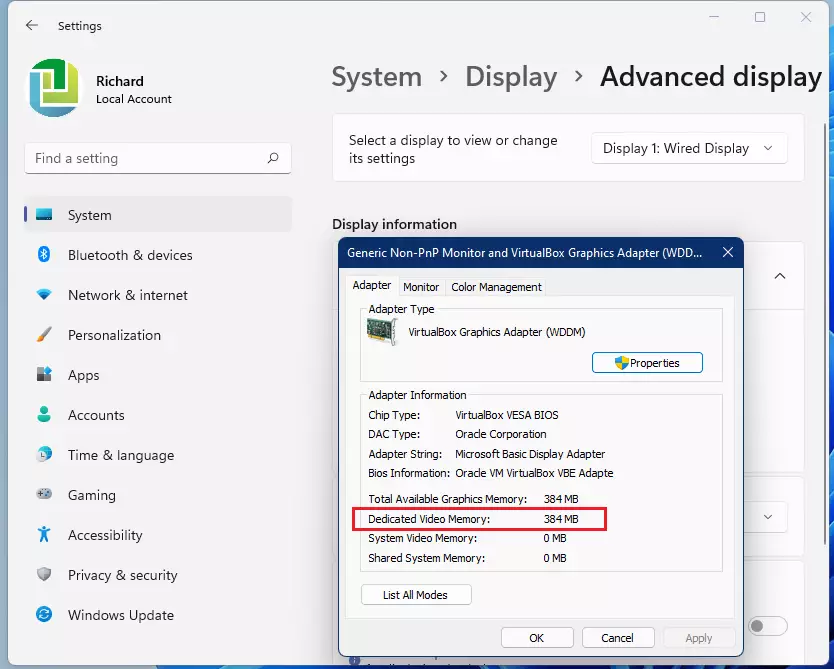Image resolution: width=834 pixels, height=669 pixels.
Task: Click the adapter Properties button
Action: tap(647, 363)
